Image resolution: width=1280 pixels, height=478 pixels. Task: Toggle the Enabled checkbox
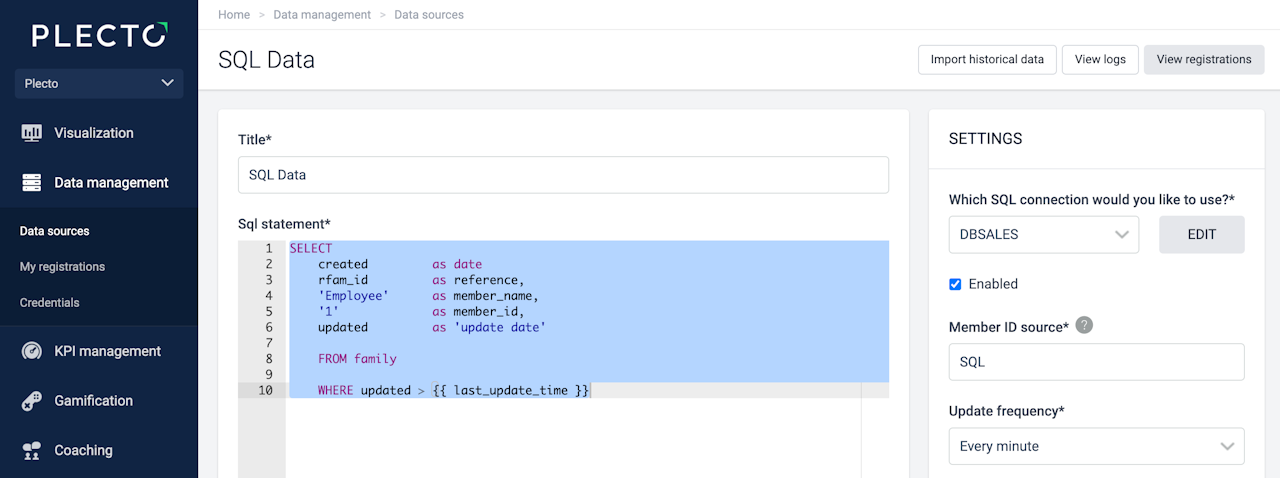[955, 284]
